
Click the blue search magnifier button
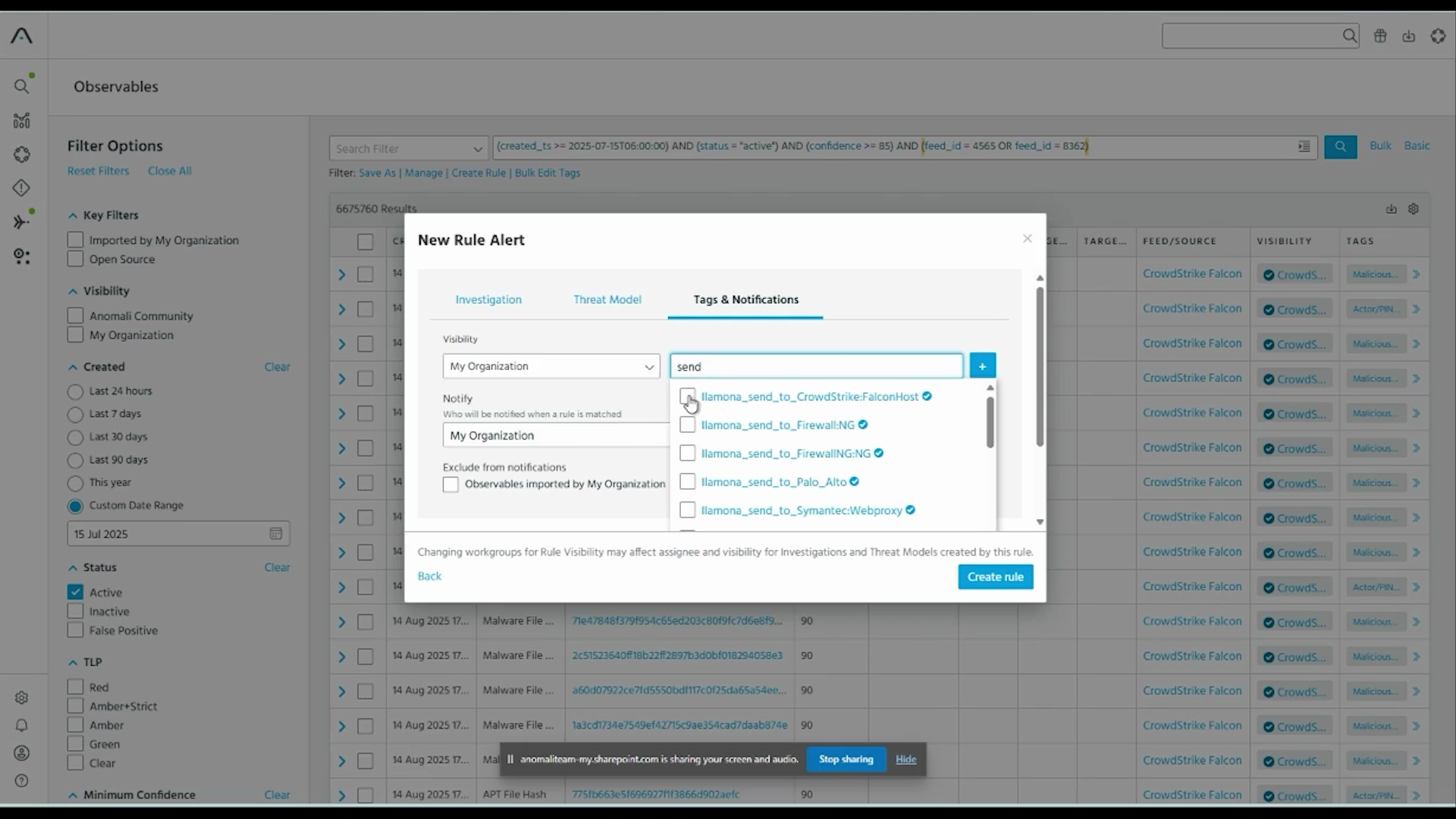pos(1340,146)
